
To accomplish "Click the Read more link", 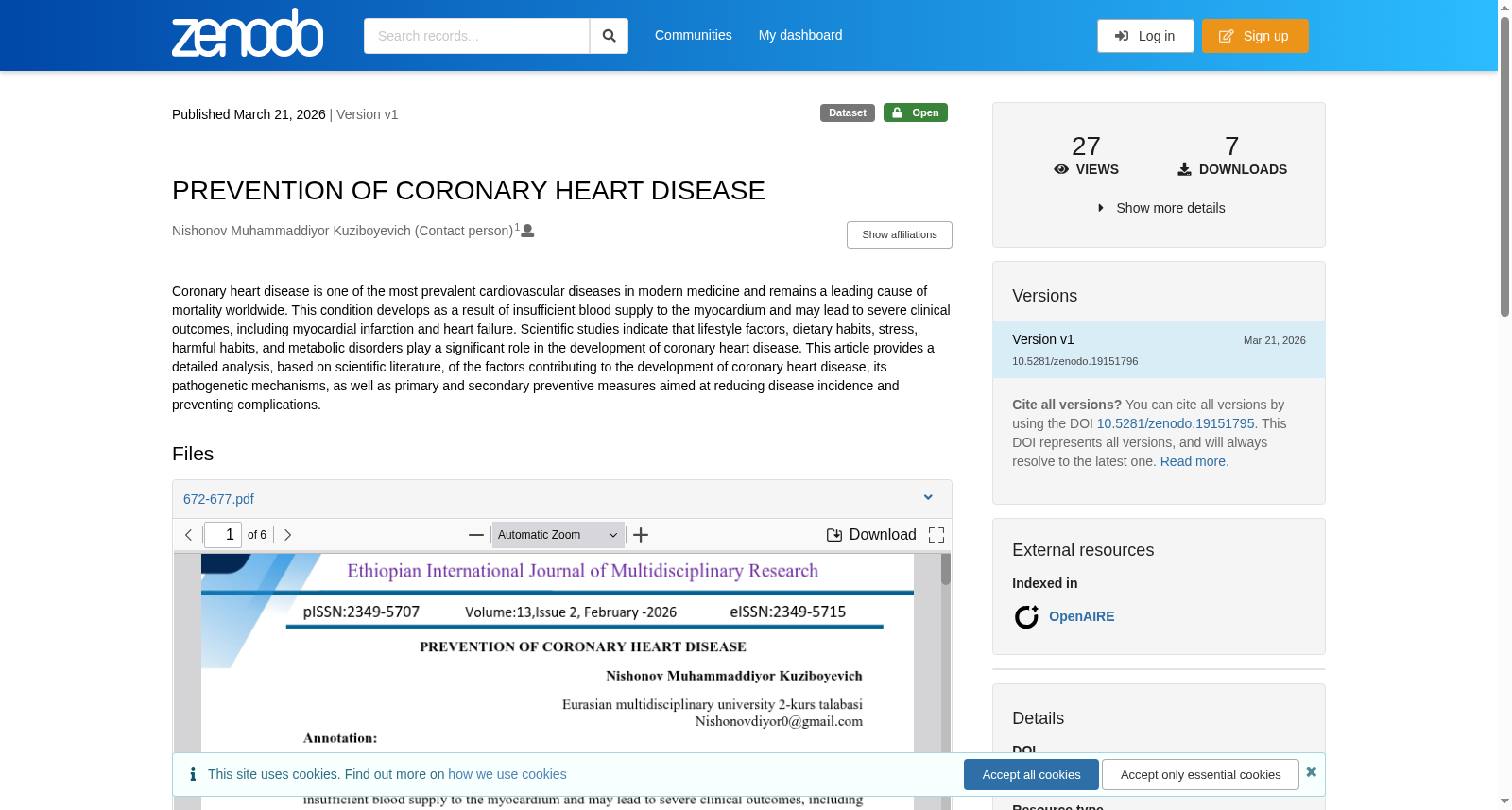I will (x=1193, y=461).
